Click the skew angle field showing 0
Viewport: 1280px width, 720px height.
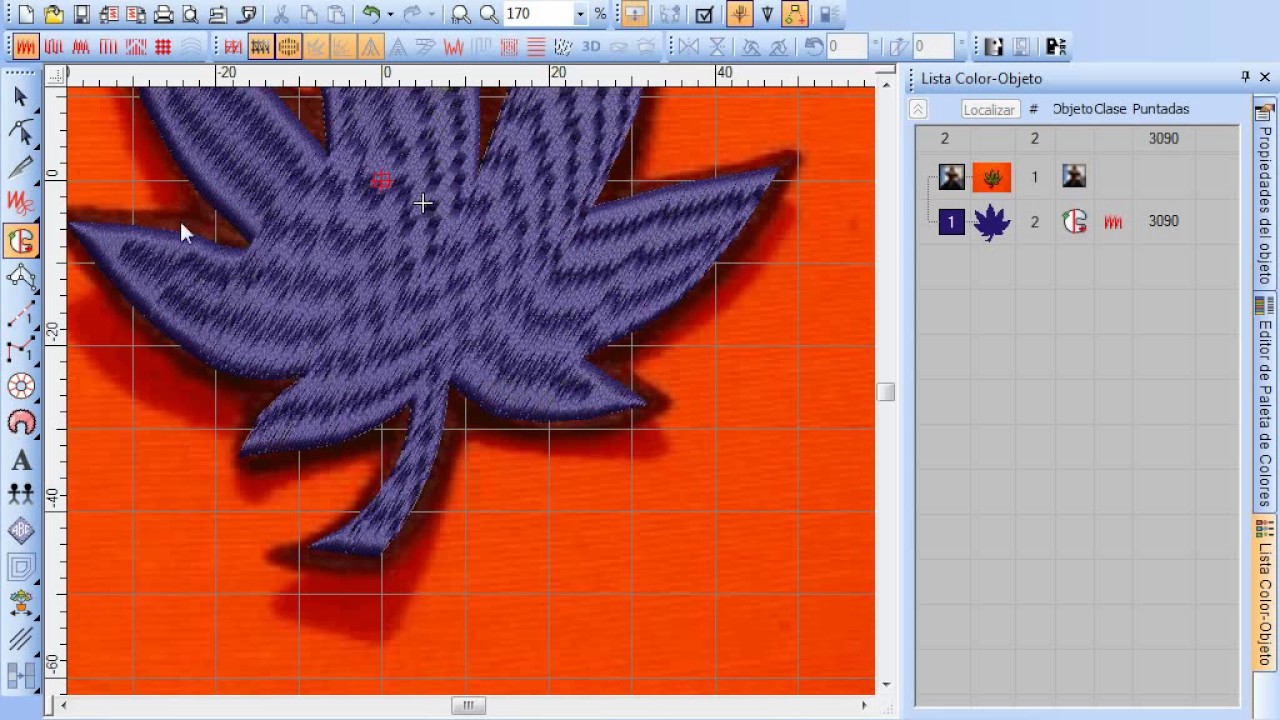[932, 46]
